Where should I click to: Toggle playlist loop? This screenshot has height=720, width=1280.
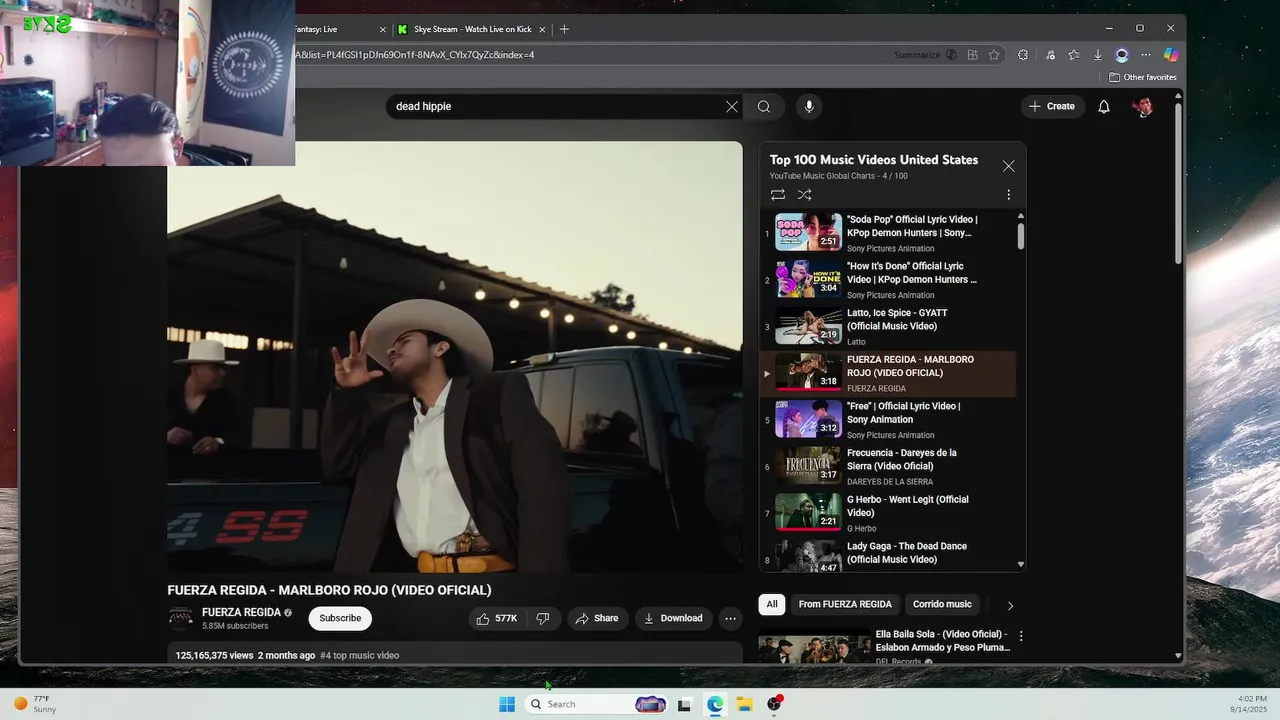pyautogui.click(x=778, y=195)
